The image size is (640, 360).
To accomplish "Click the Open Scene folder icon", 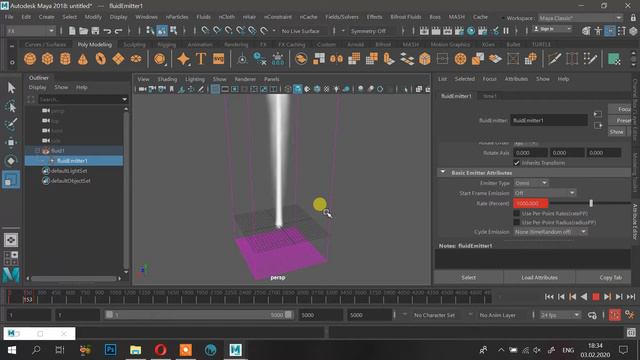I will coord(84,31).
